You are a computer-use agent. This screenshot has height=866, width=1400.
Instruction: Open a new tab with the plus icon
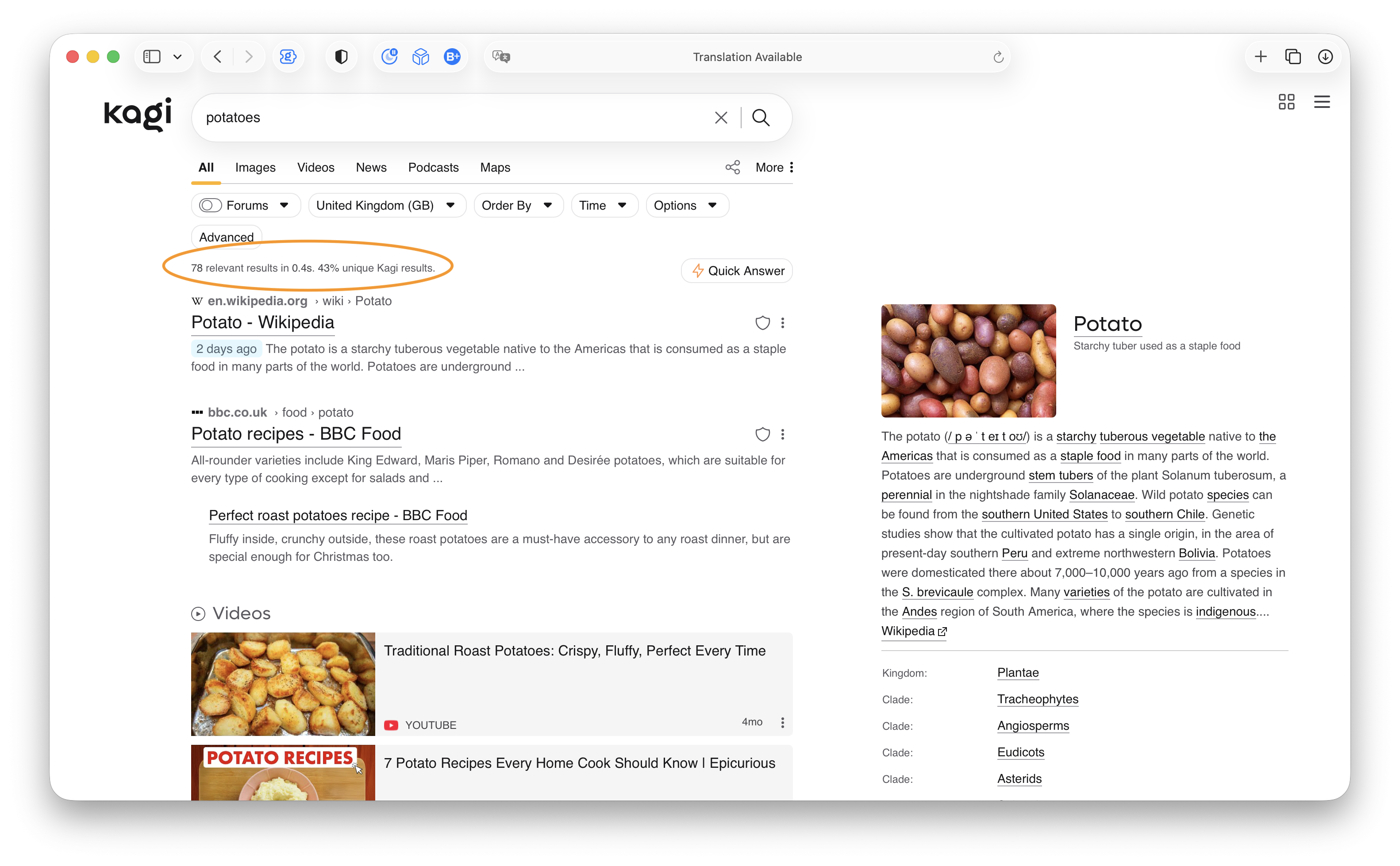point(1261,57)
